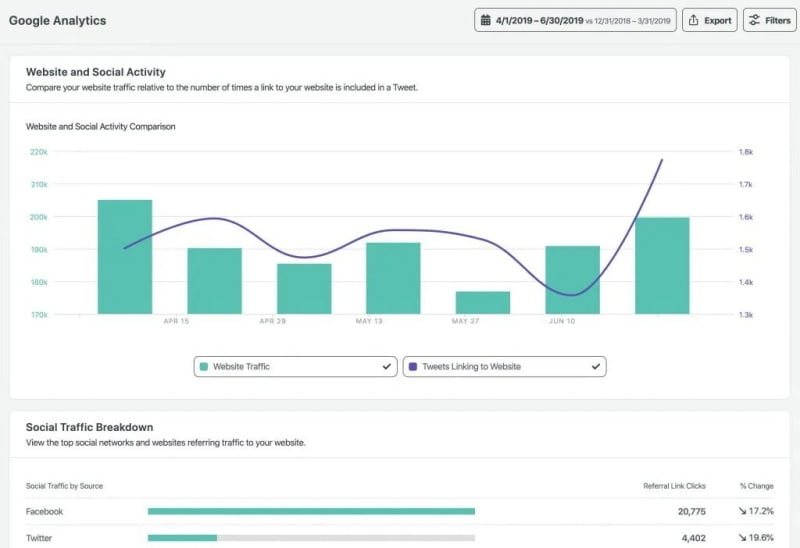
Task: Uncheck the Website Traffic checkmark
Action: tap(386, 367)
